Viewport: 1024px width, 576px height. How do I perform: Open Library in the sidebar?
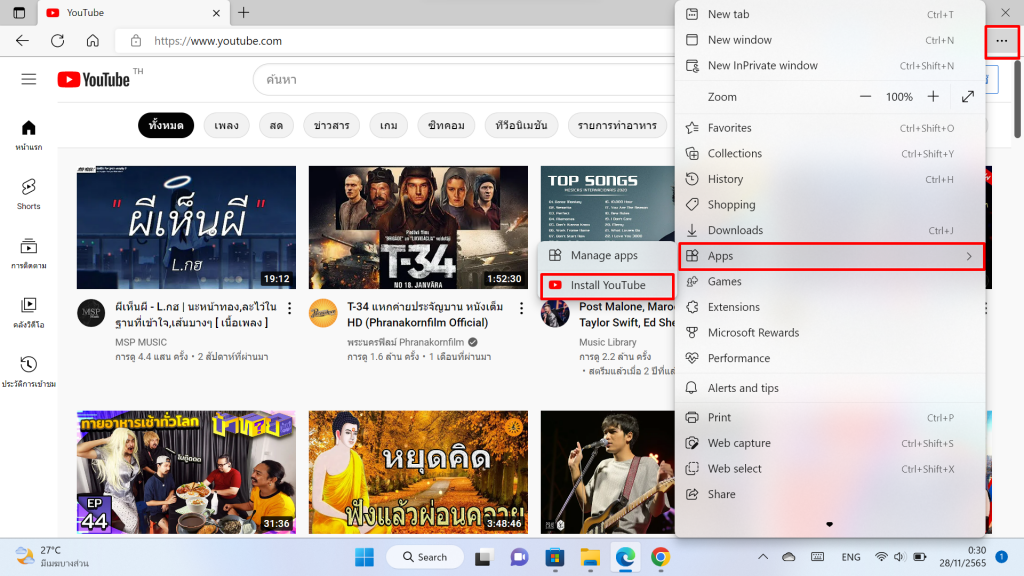tap(29, 313)
